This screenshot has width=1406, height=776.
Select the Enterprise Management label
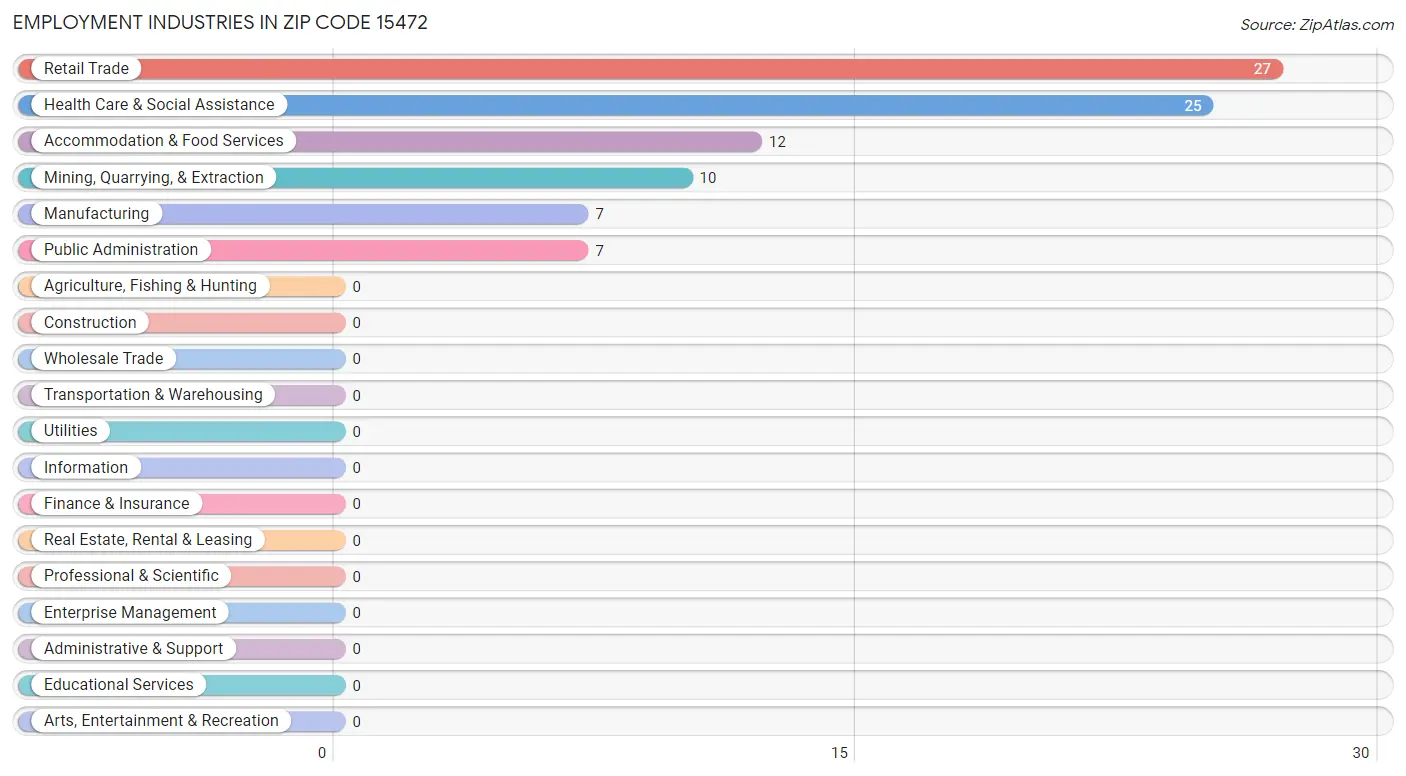click(130, 612)
